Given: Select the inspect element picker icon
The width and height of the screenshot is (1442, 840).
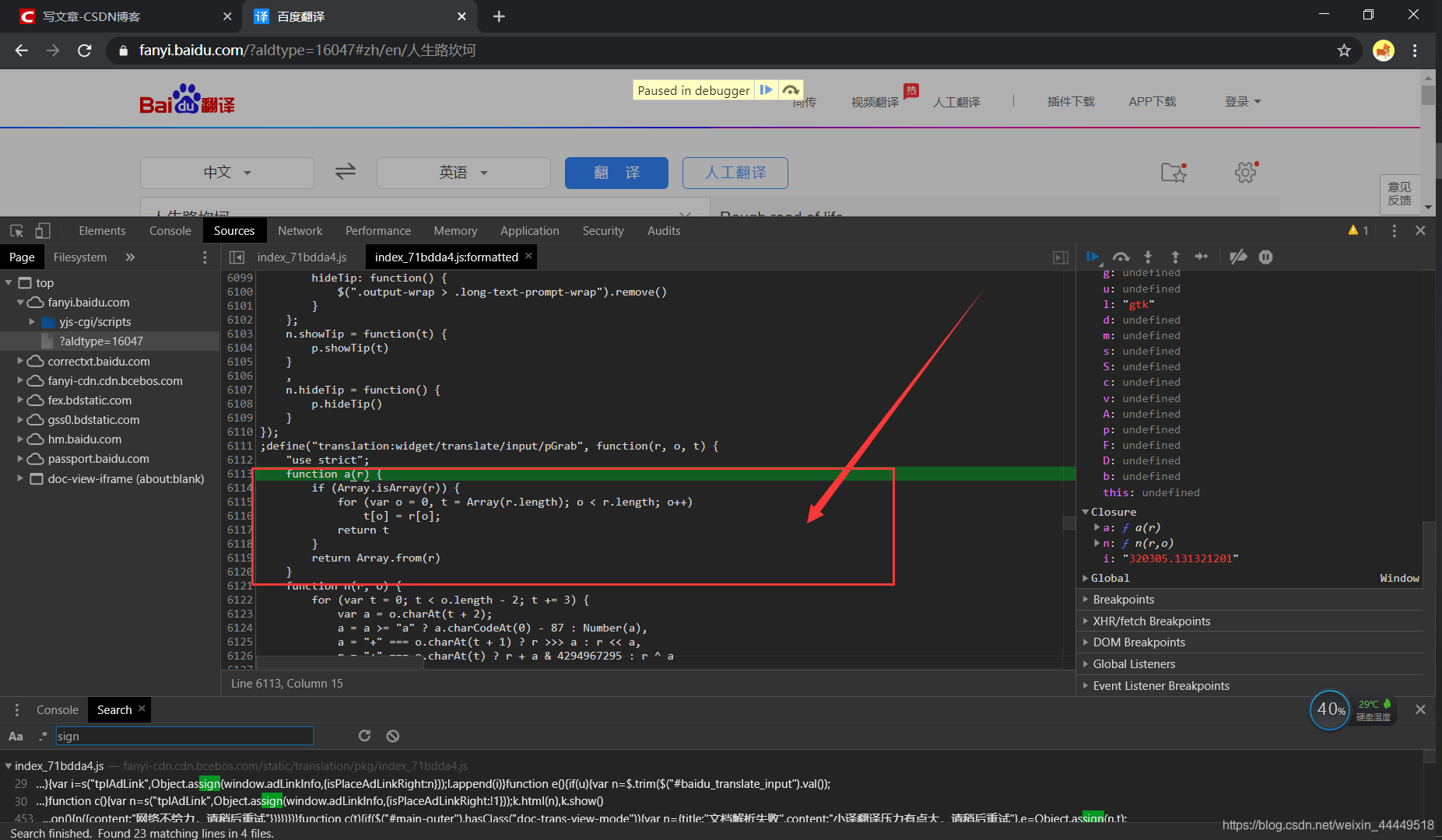Looking at the screenshot, I should pos(17,231).
